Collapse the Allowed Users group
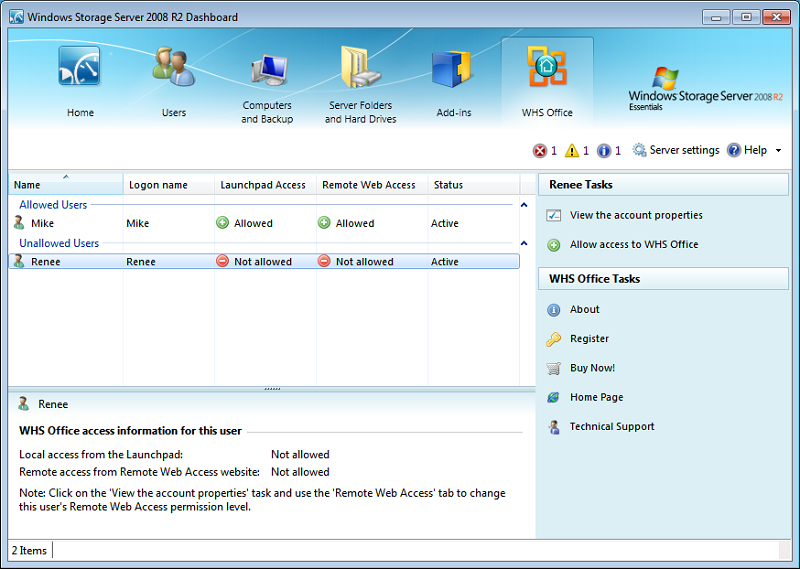The height and width of the screenshot is (569, 800). pyautogui.click(x=523, y=205)
